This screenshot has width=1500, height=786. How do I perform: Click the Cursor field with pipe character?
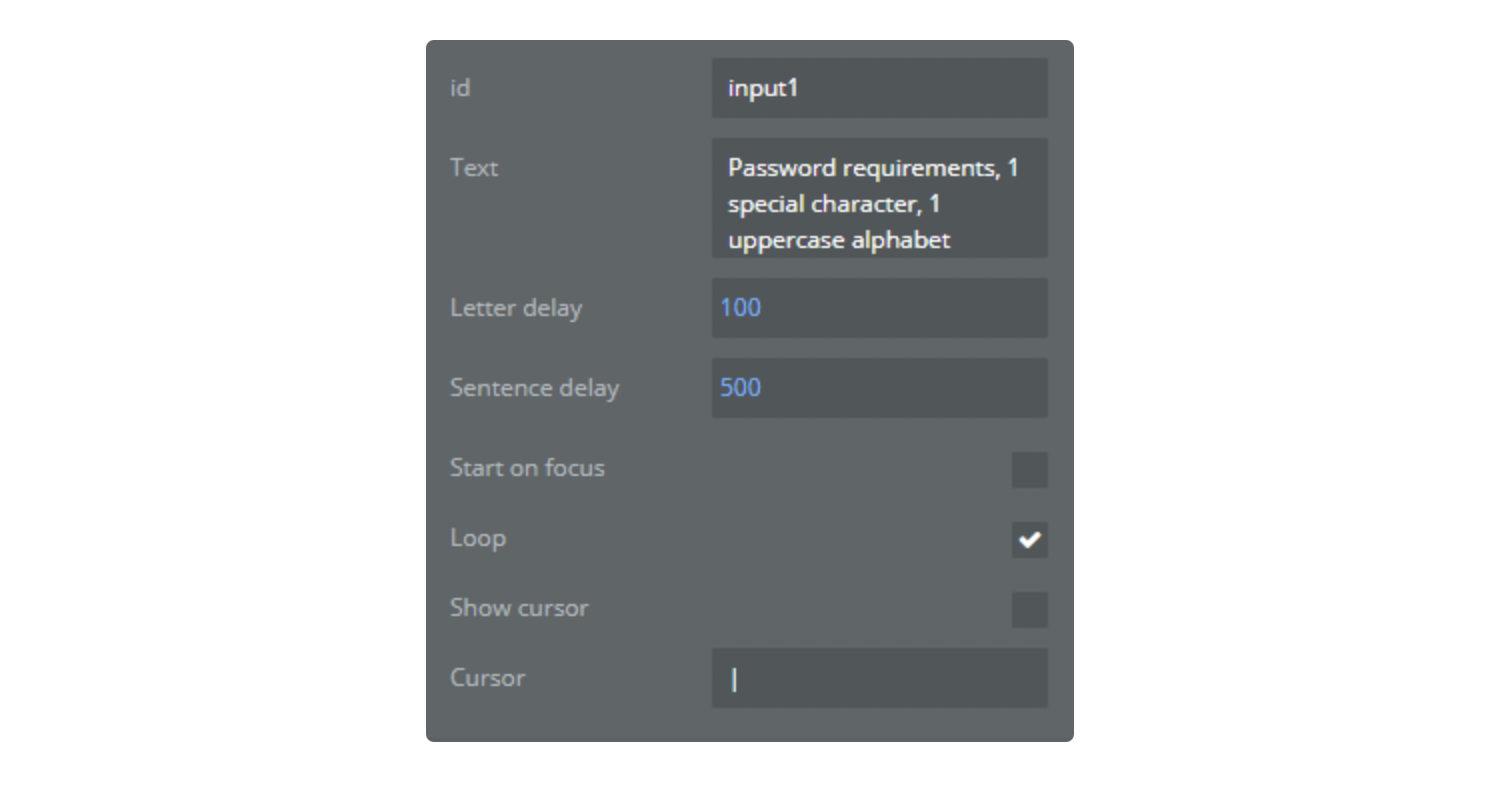[879, 678]
